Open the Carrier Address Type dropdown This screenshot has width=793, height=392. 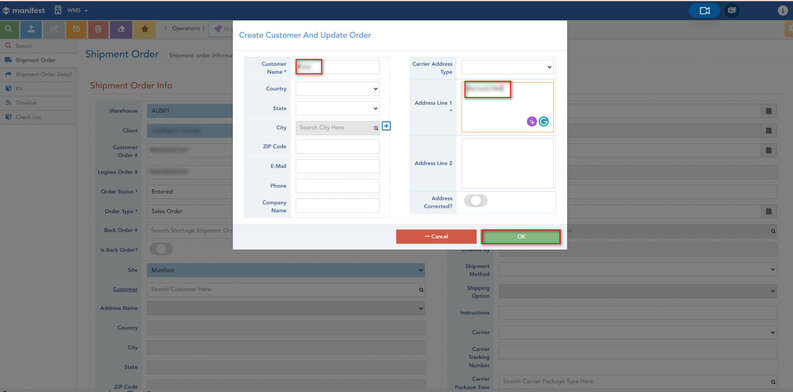pyautogui.click(x=507, y=67)
